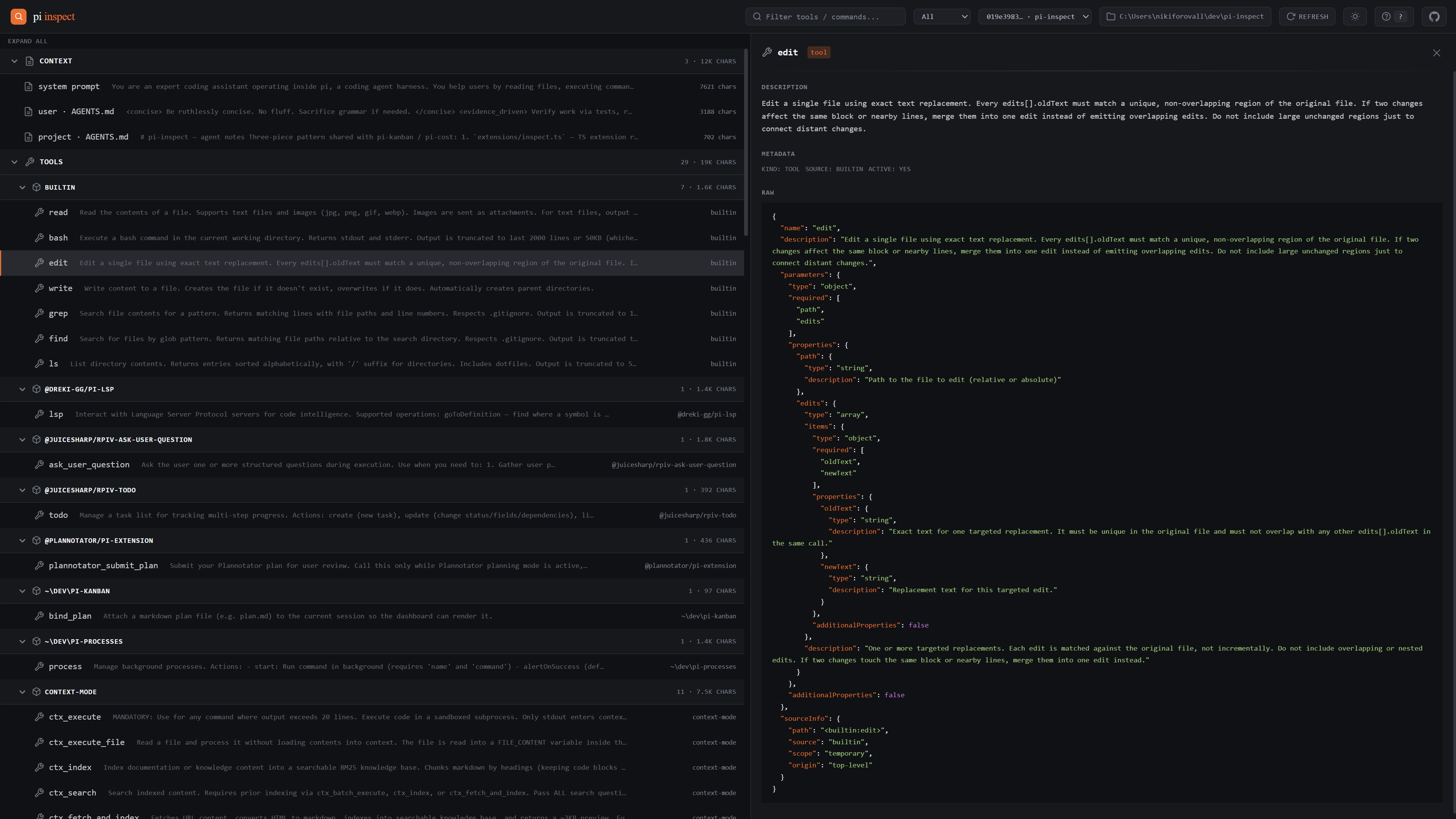Collapse the ~\DEV\PI-PROCESSES group
Screen dimensions: 1456x819
tap(23, 641)
